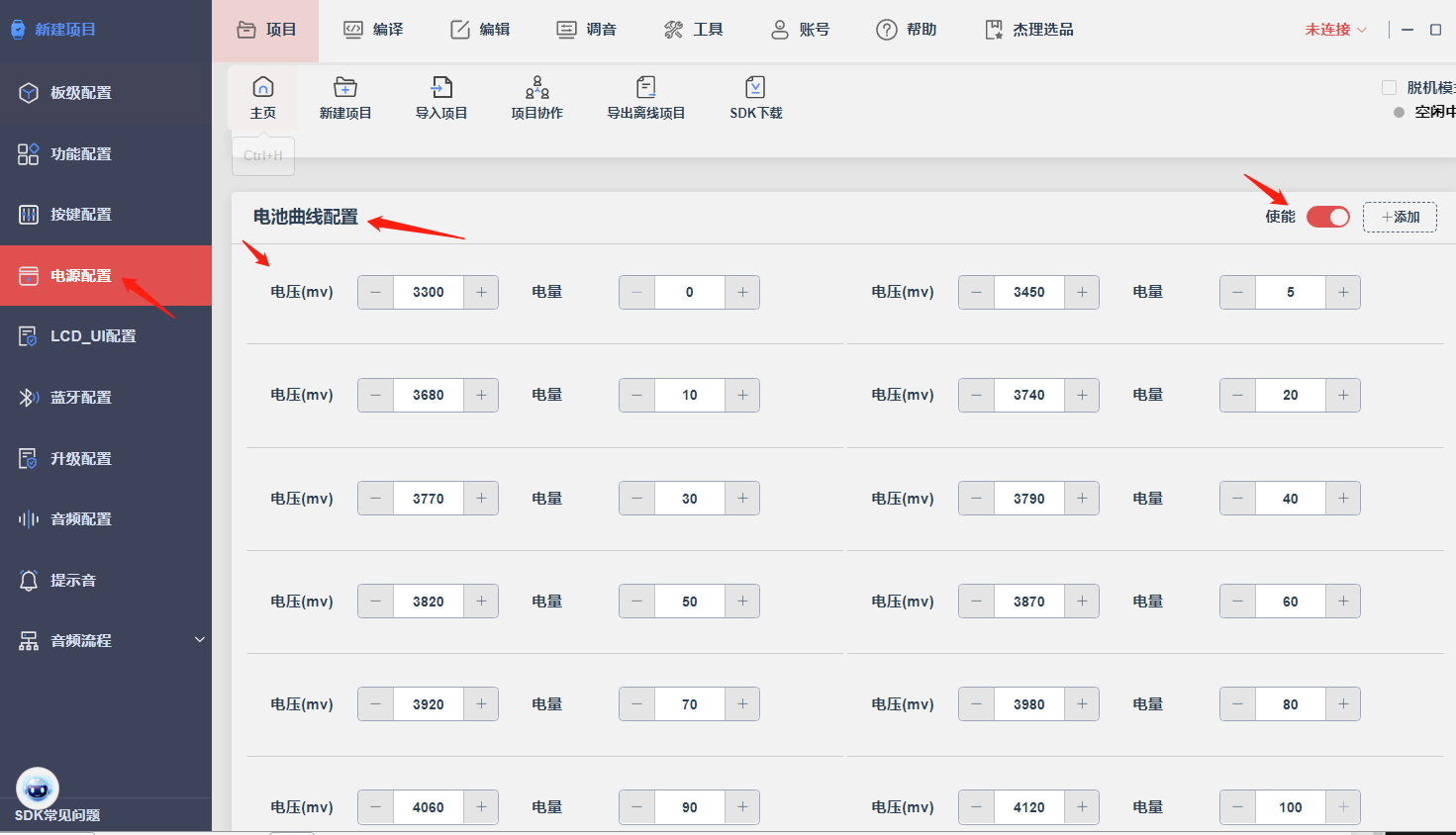Expand the 音频流程 sidebar chevron
Viewport: 1456px width, 835px height.
(x=199, y=640)
